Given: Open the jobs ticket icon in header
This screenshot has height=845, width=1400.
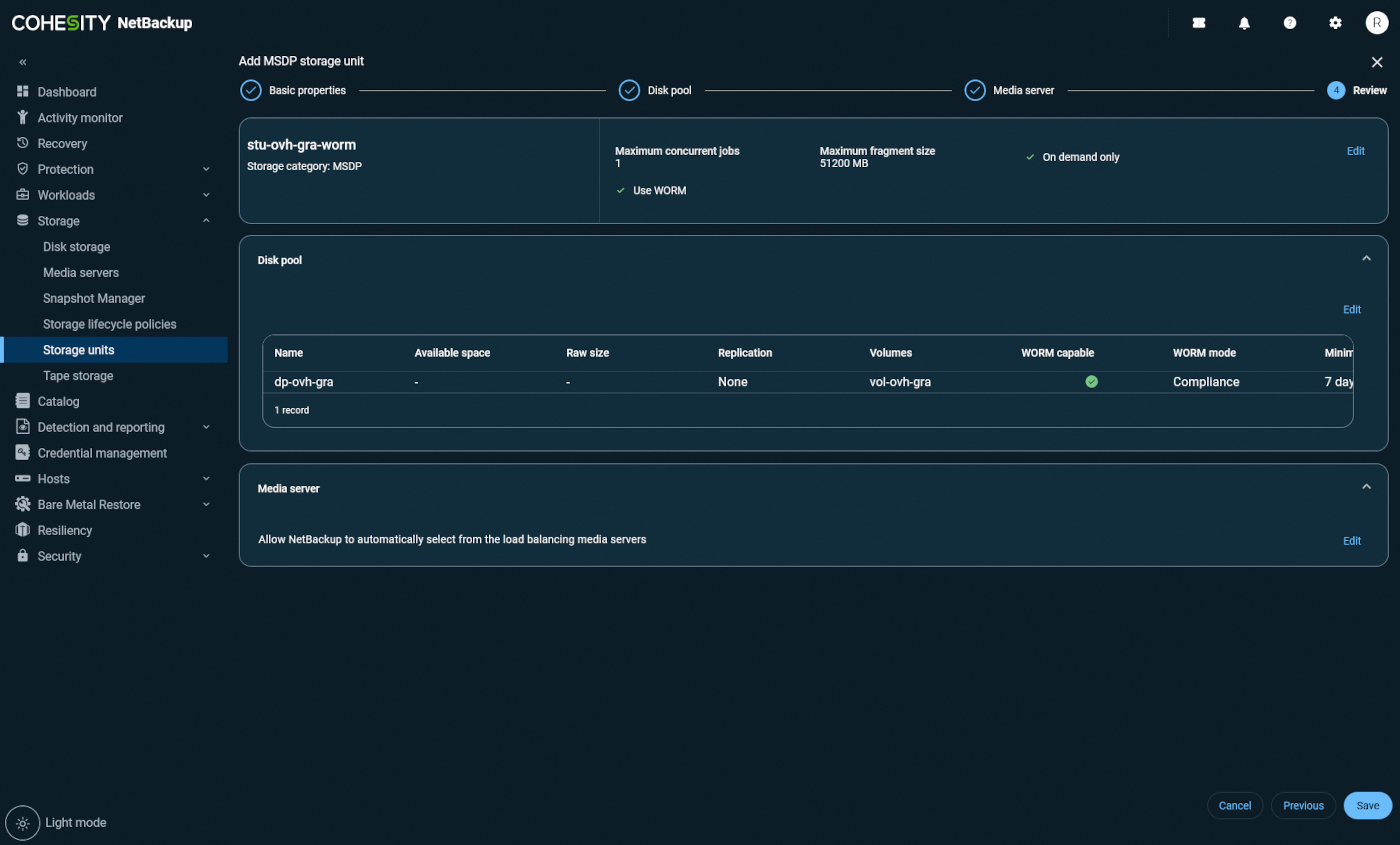Looking at the screenshot, I should [x=1199, y=23].
